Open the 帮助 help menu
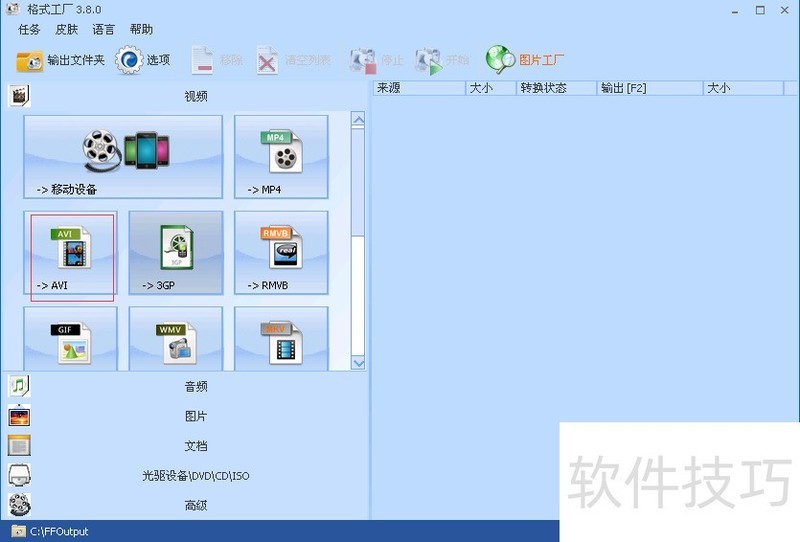This screenshot has width=800, height=542. coord(141,30)
